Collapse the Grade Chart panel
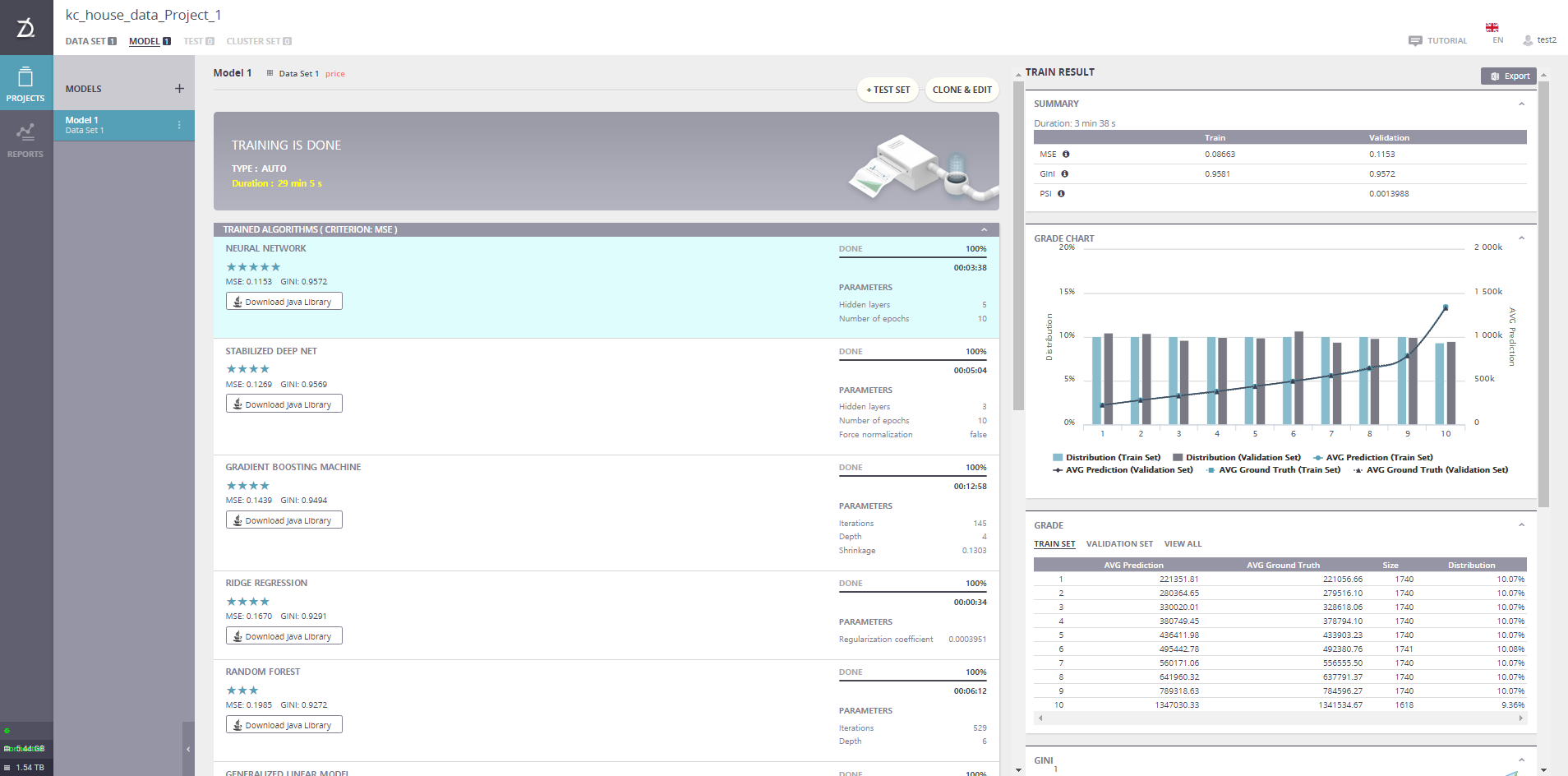Viewport: 1568px width, 776px height. click(1521, 238)
